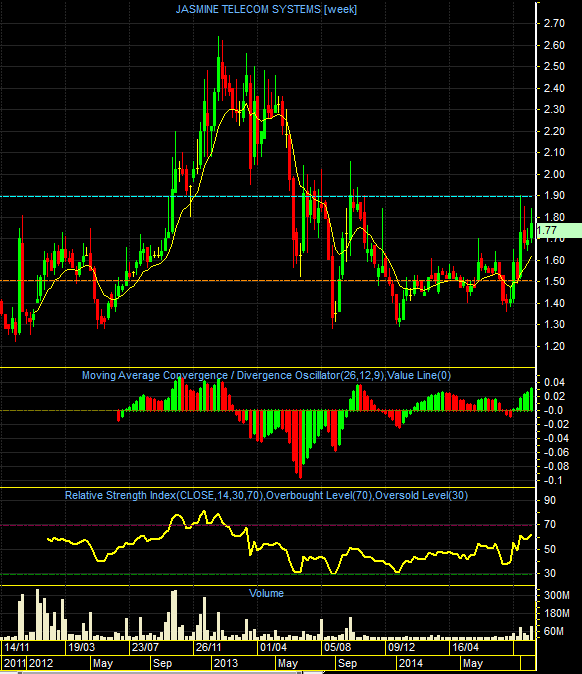
Task: Select the 2.00 price axis label
Action: (x=554, y=174)
